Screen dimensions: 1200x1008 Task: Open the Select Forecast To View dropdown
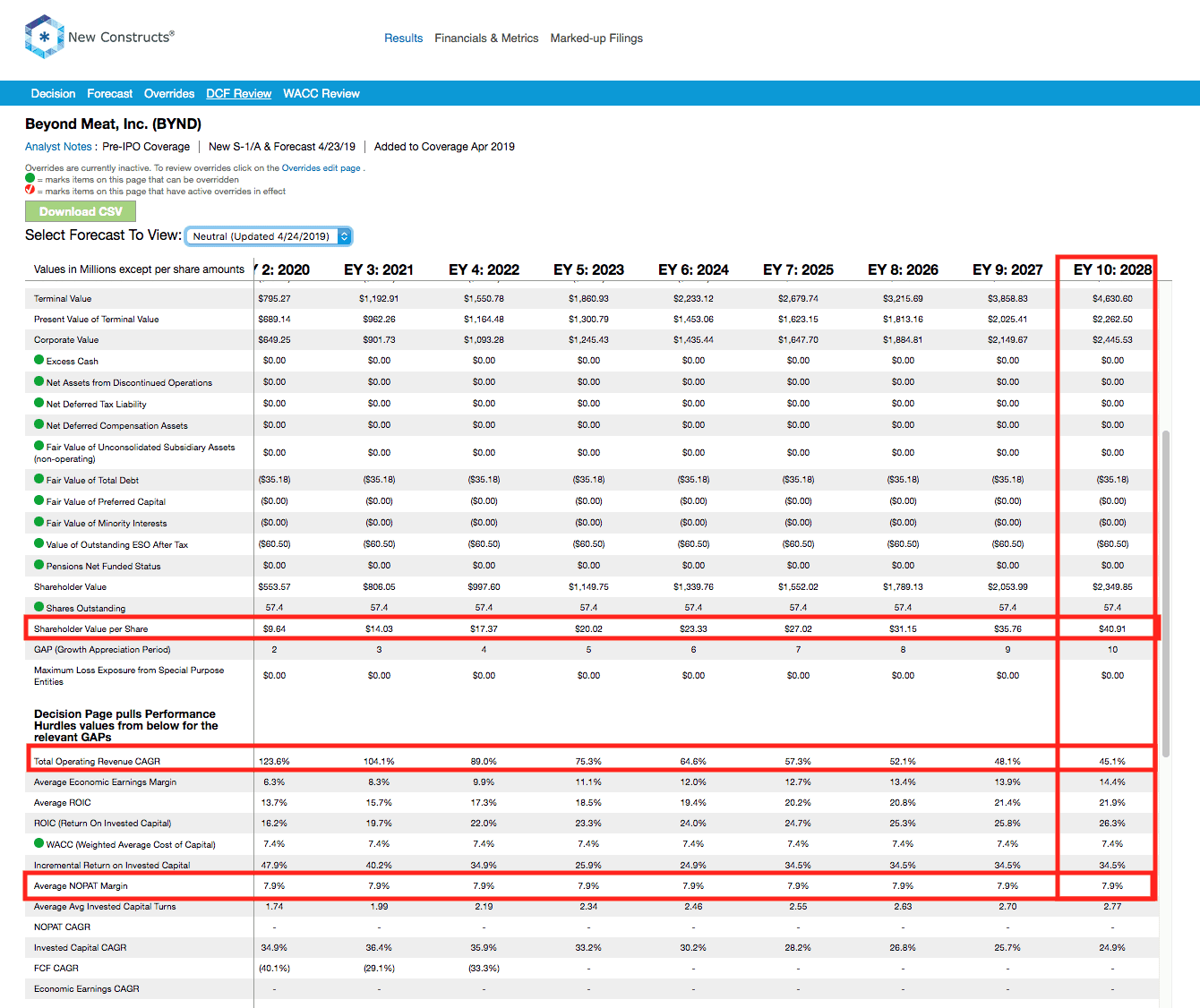269,236
